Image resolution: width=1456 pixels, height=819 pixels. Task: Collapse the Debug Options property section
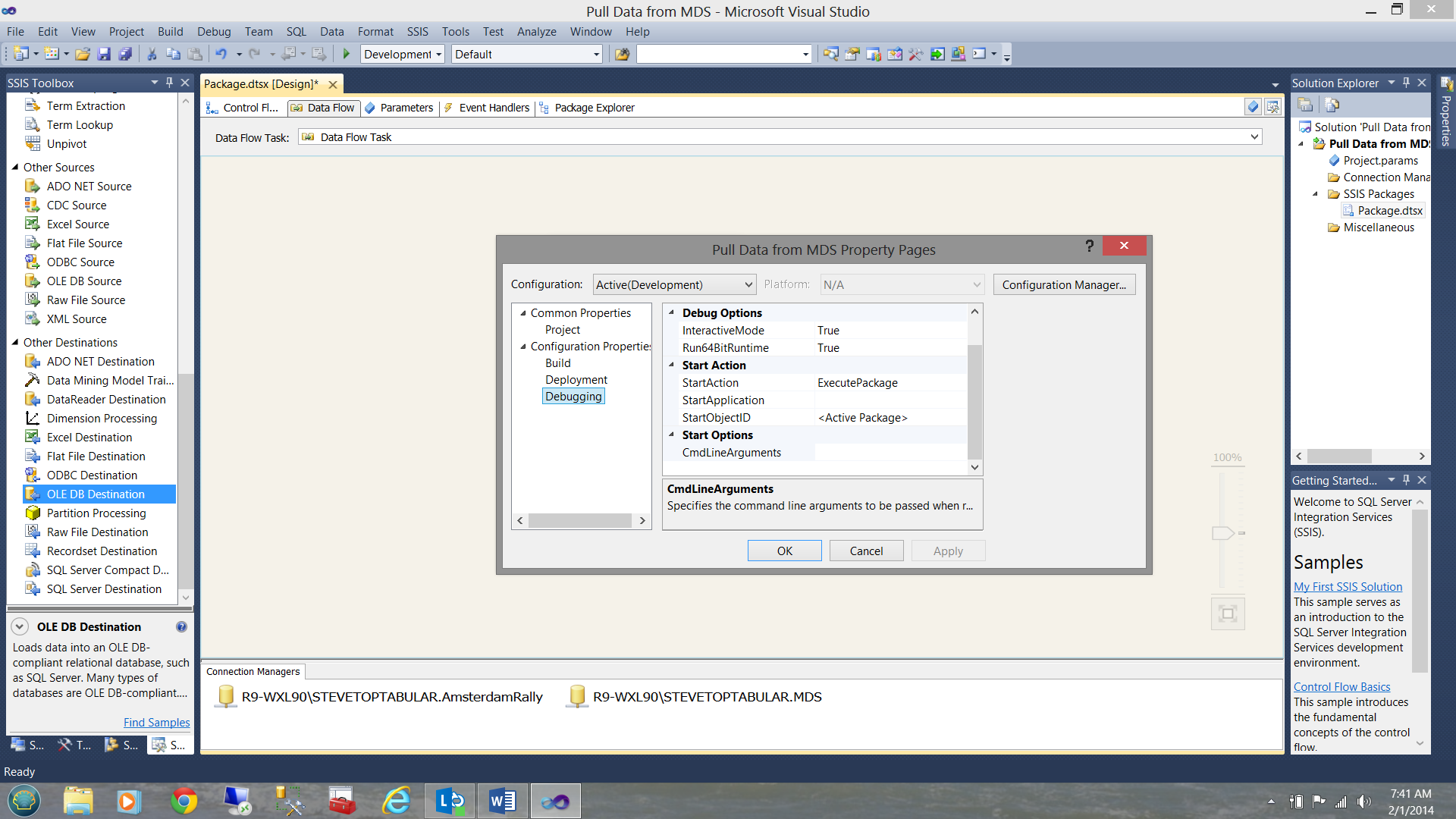[672, 312]
